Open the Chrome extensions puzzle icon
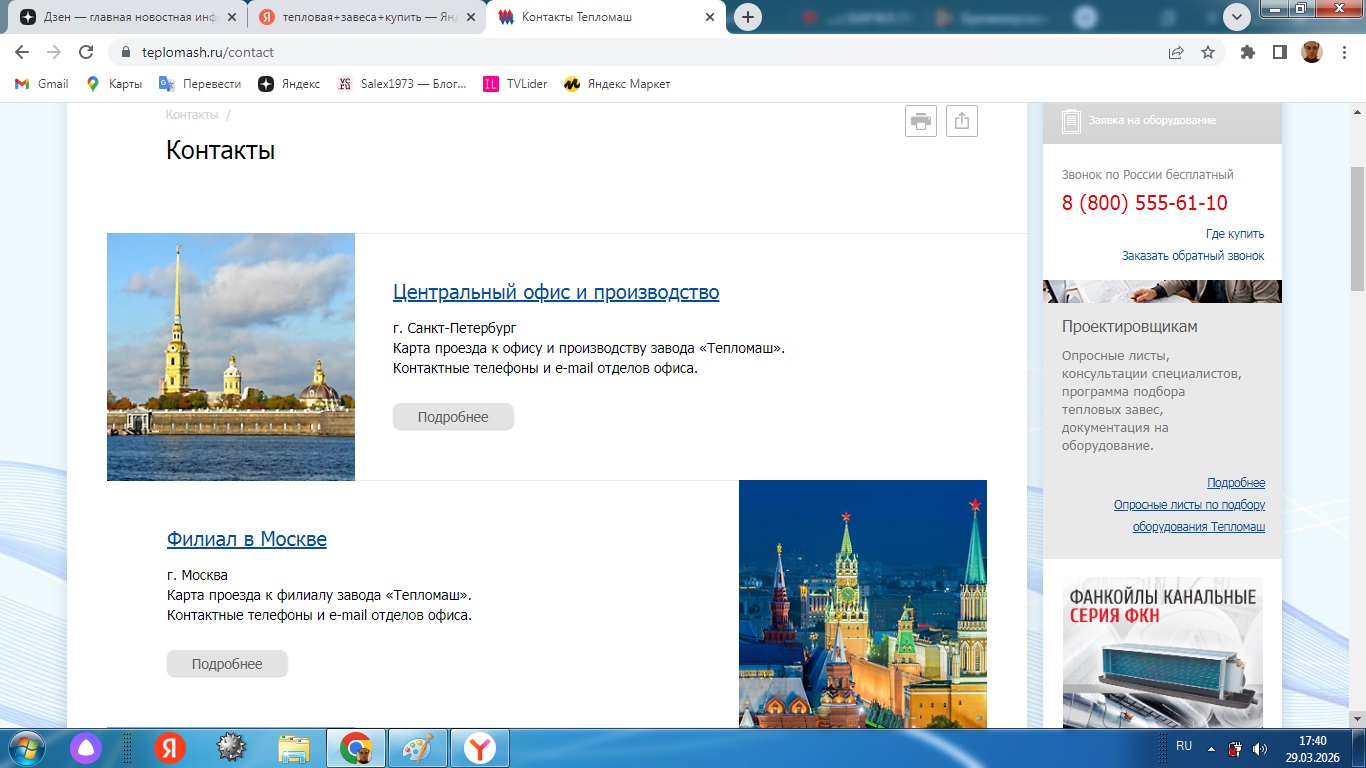The width and height of the screenshot is (1366, 768). click(1247, 52)
